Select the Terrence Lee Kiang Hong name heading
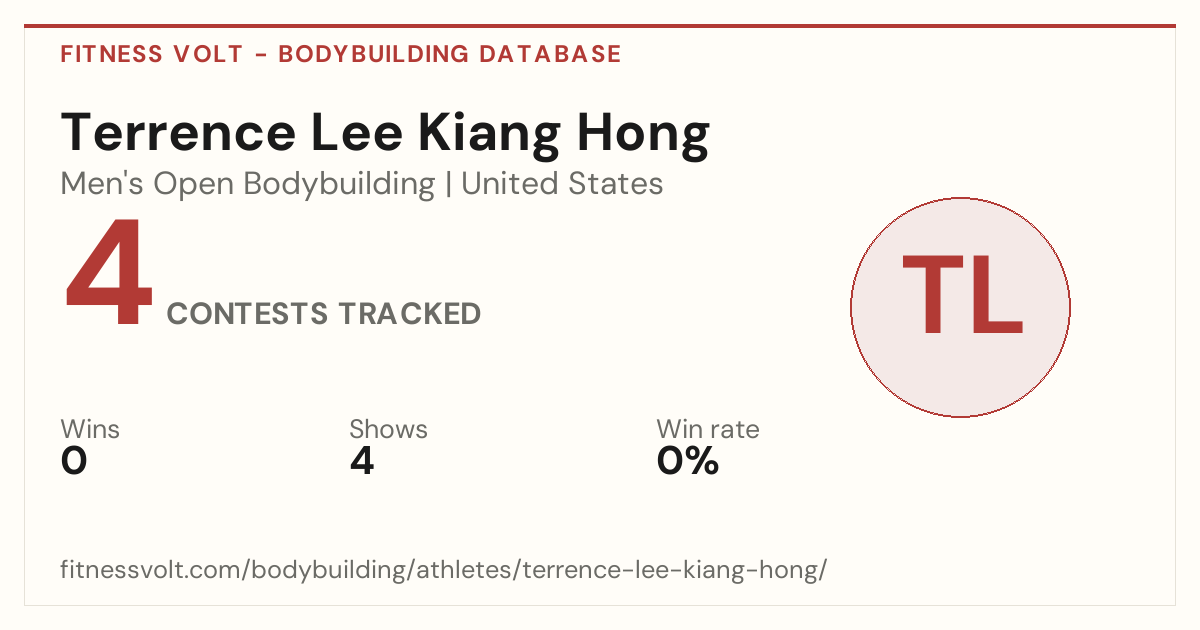This screenshot has height=630, width=1200. pos(385,133)
